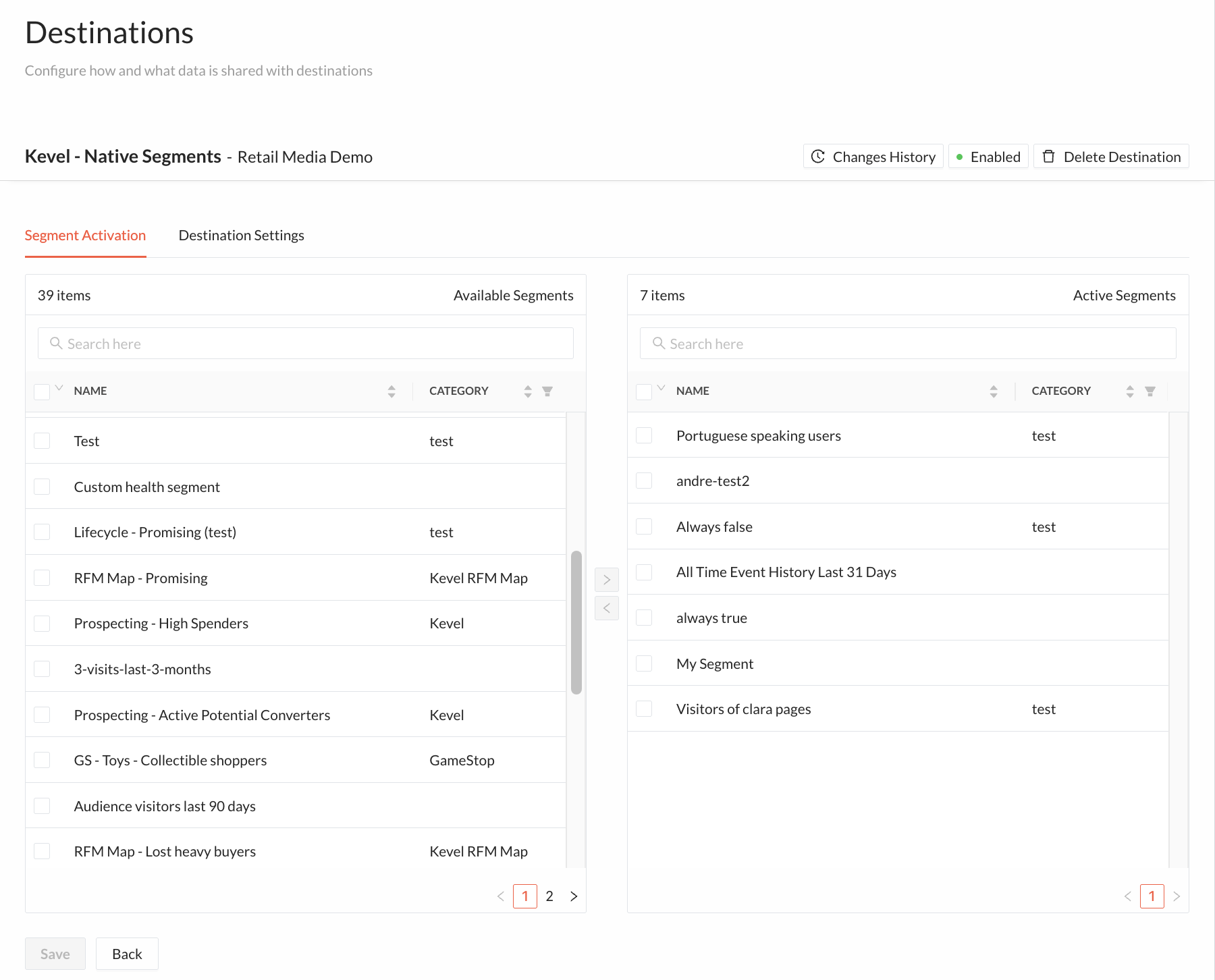
Task: Click the Available Segments list scrollbar
Action: coord(576,622)
